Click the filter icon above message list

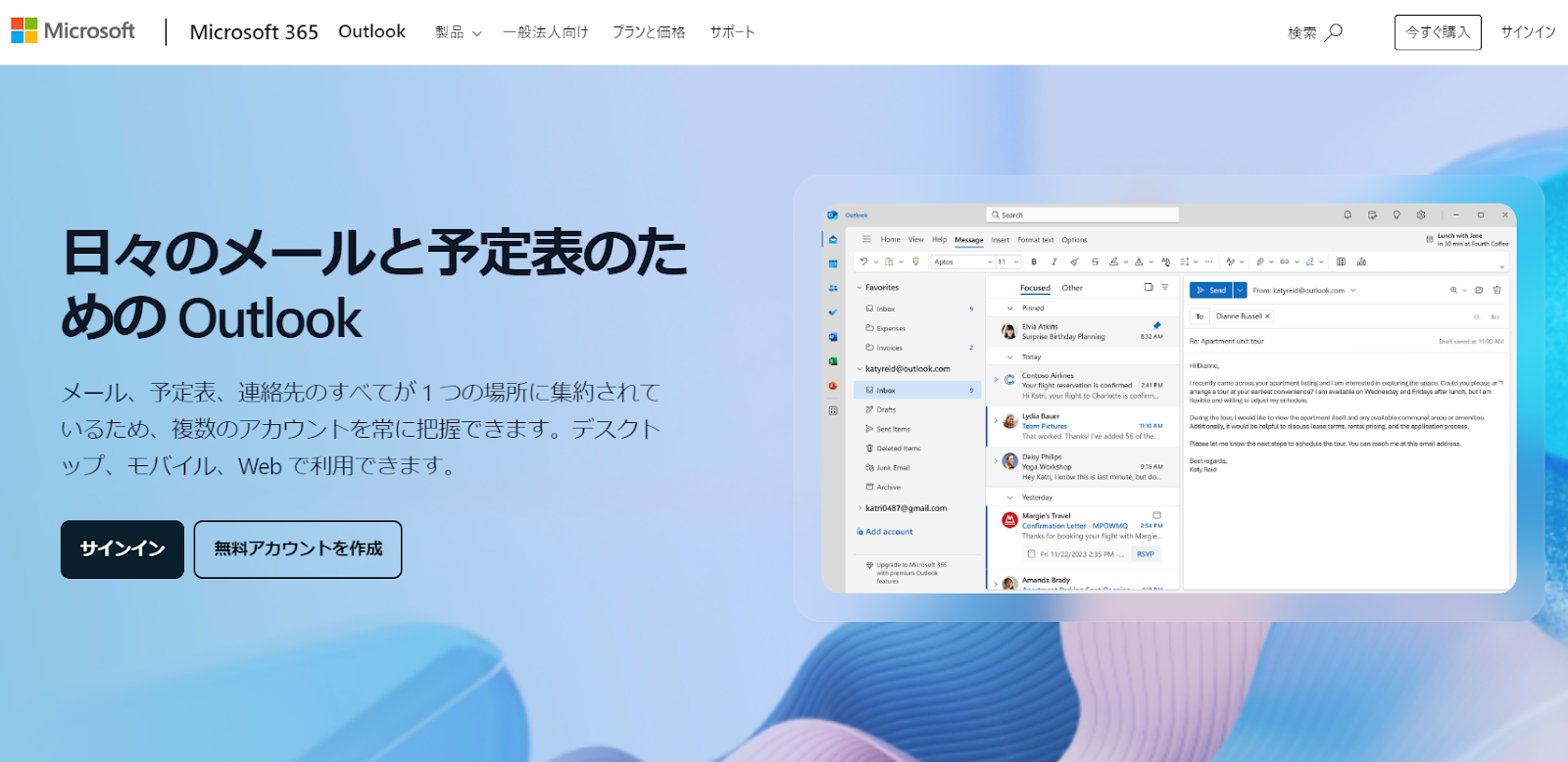coord(1165,287)
